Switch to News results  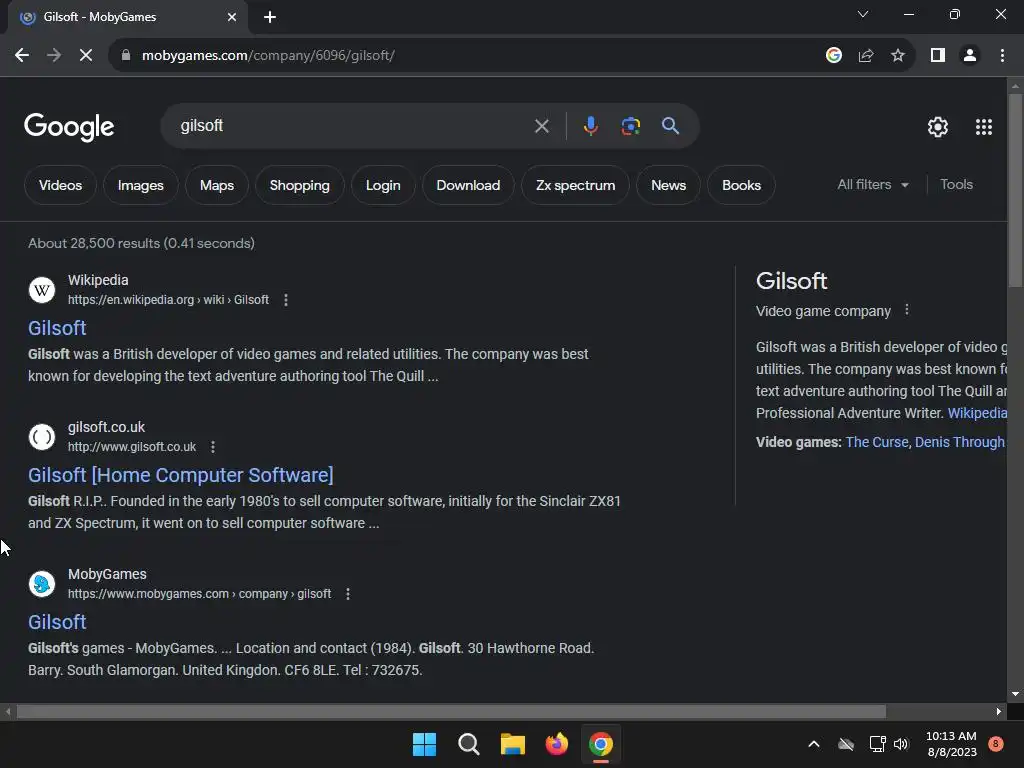(x=669, y=185)
